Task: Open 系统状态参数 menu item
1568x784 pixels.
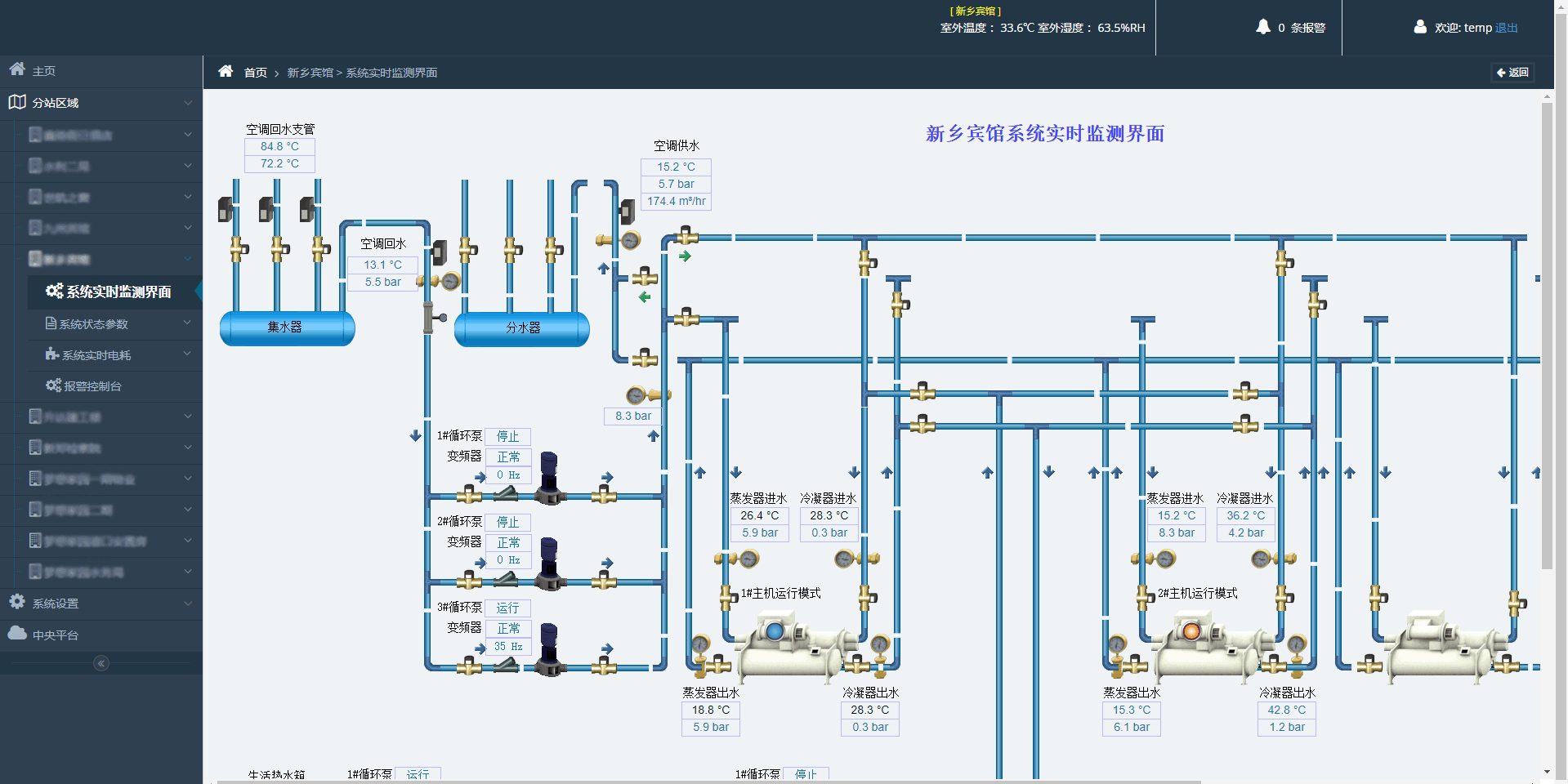Action: 115,324
